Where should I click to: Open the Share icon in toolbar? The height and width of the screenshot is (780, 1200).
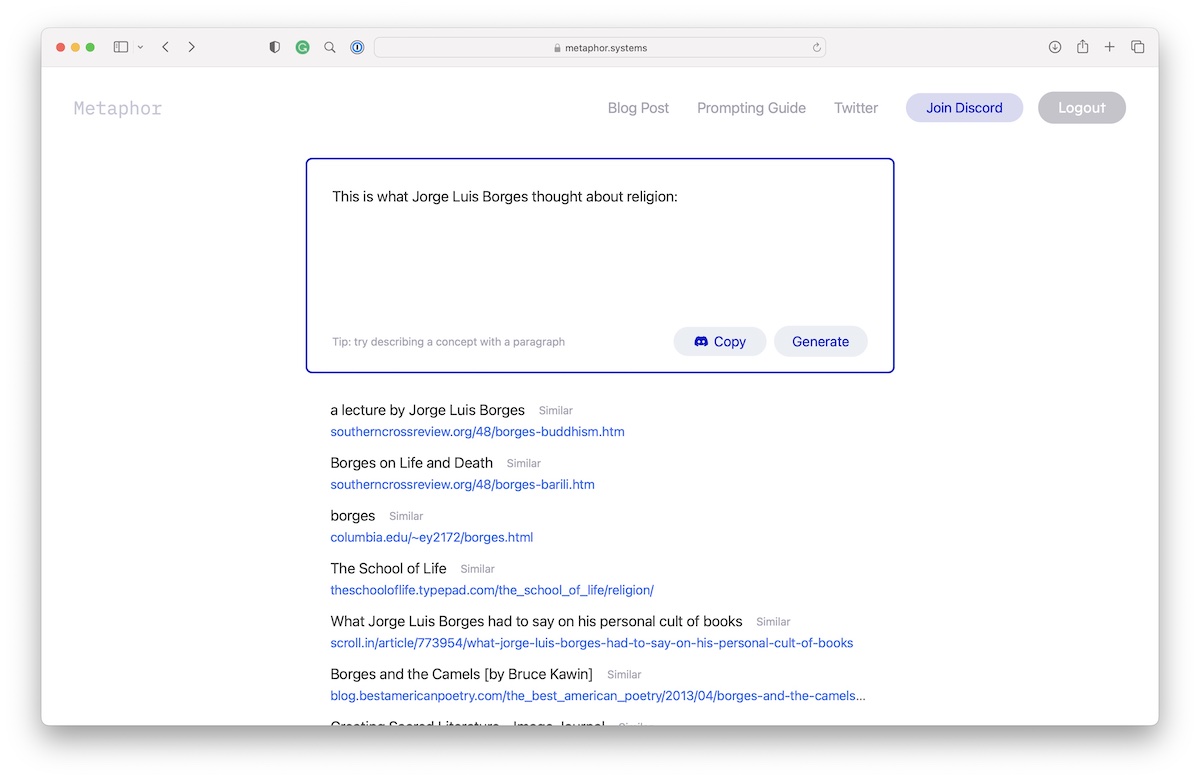(x=1082, y=47)
